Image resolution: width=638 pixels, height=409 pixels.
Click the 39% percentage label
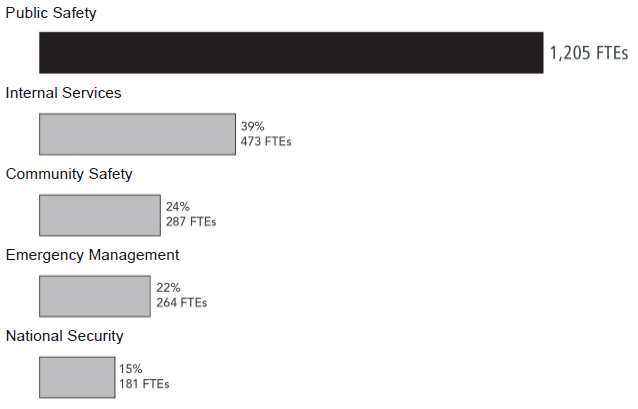252,126
